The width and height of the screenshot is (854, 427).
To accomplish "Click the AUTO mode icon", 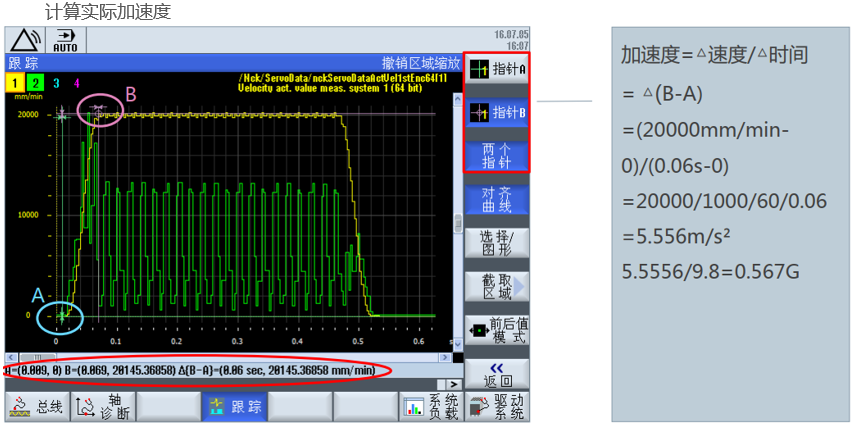I will 65,40.
